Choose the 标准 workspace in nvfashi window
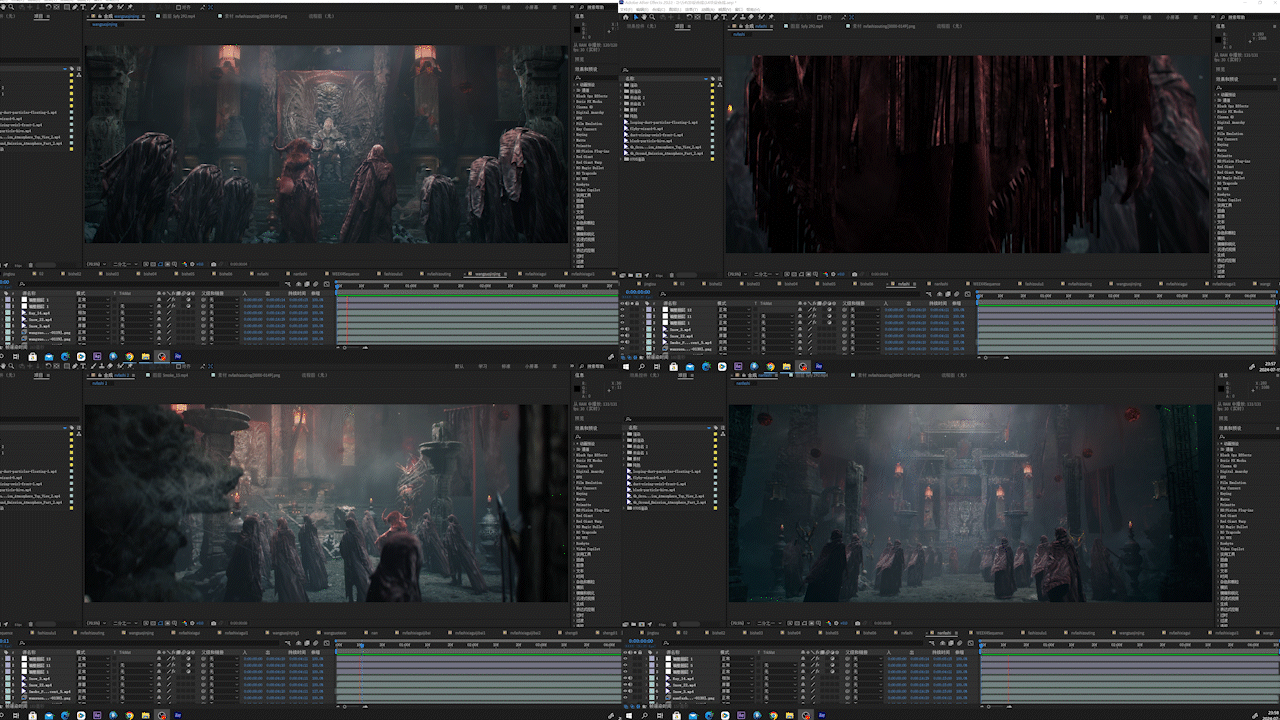Image resolution: width=1280 pixels, height=720 pixels. [1147, 17]
